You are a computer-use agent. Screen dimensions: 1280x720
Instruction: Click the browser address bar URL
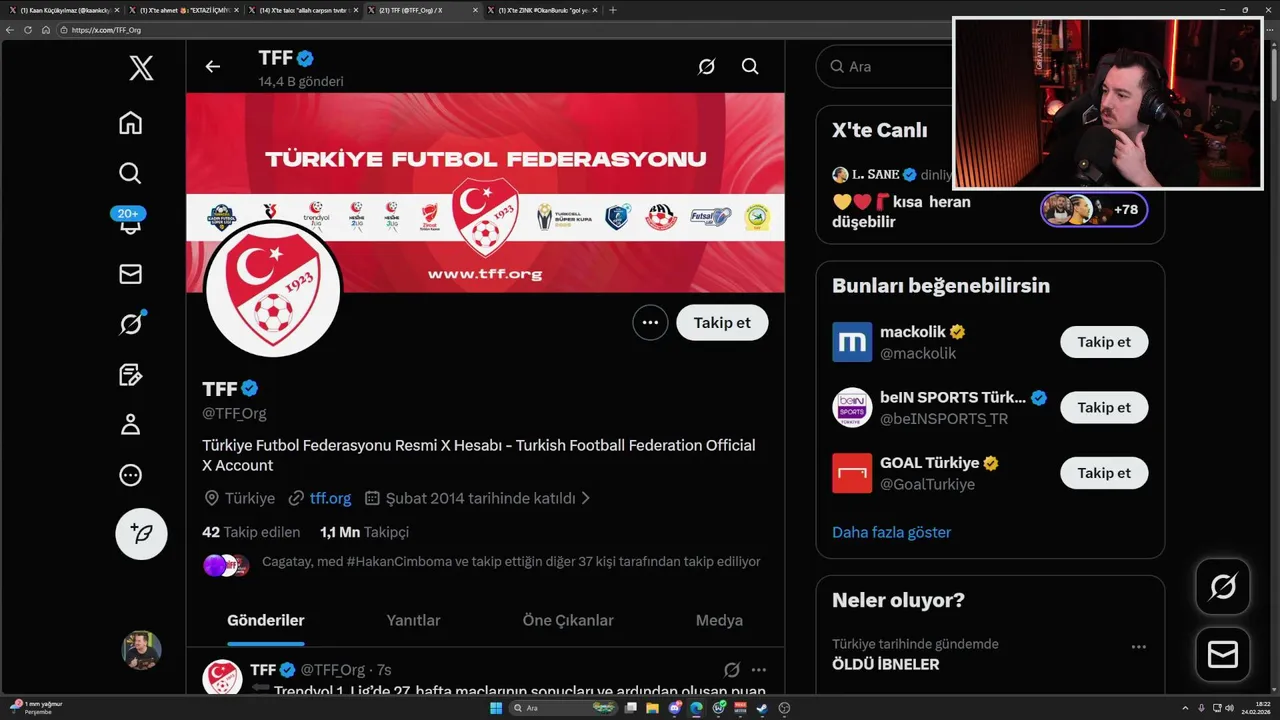pyautogui.click(x=105, y=30)
